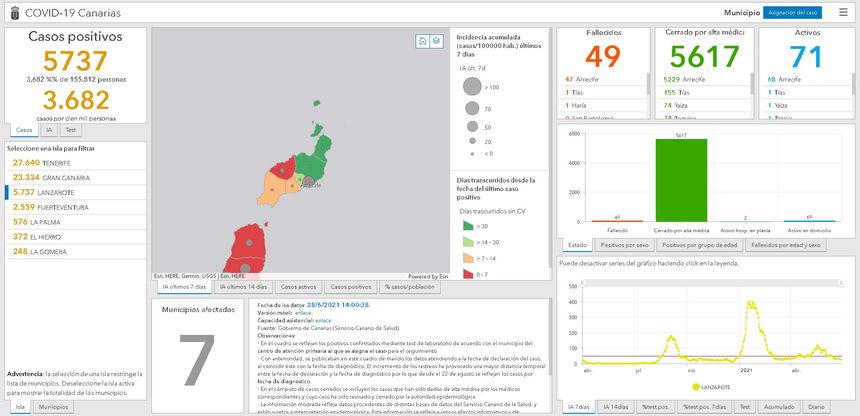
Task: Open the Casos activos map tab
Action: coord(298,287)
